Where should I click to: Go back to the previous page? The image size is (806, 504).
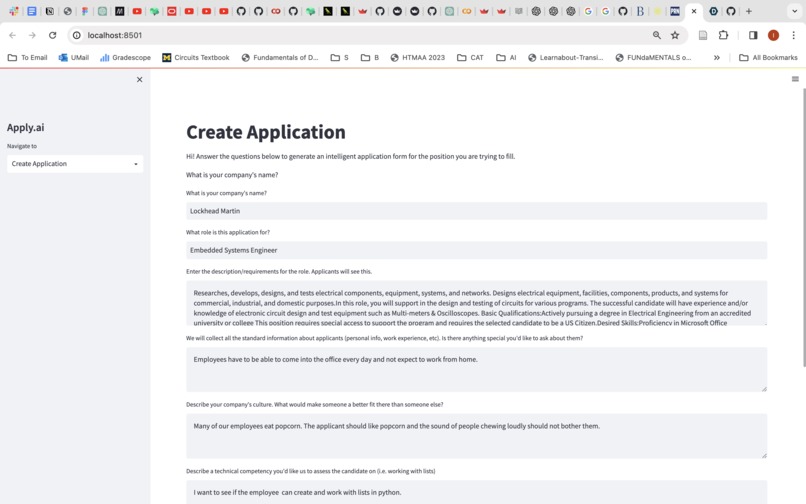pyautogui.click(x=12, y=35)
